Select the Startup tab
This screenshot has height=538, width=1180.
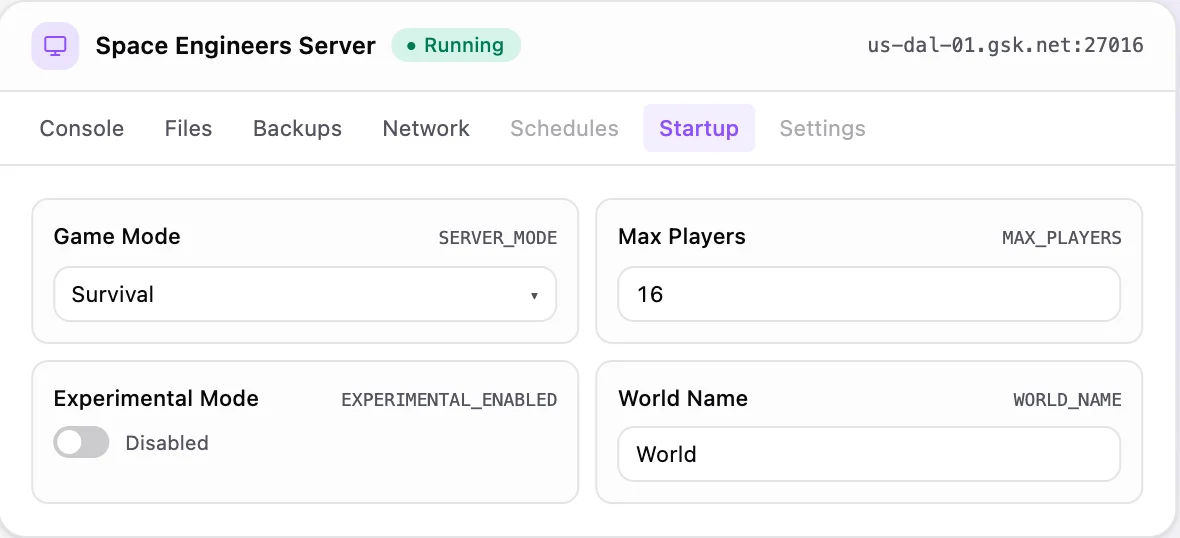click(699, 129)
